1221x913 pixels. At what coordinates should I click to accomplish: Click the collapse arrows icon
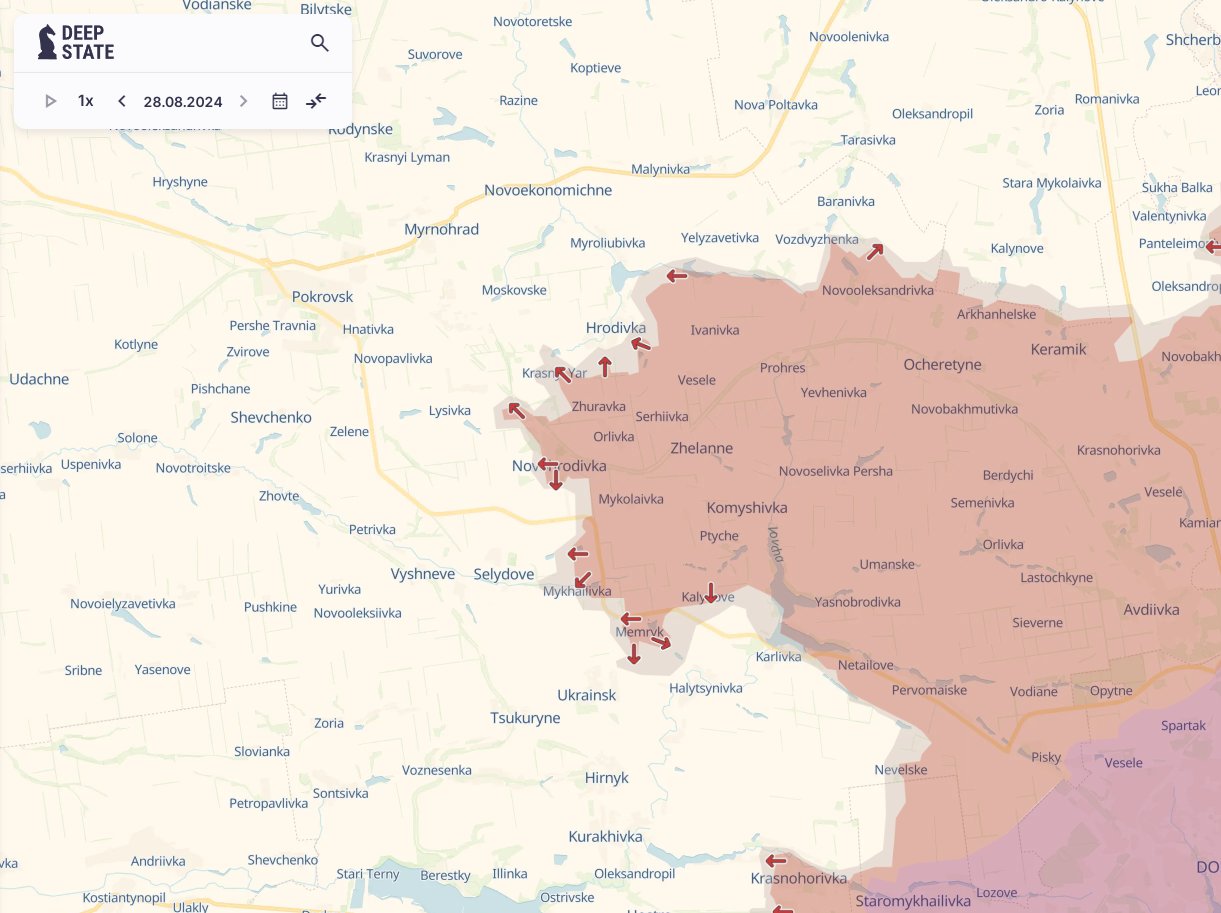(x=316, y=101)
